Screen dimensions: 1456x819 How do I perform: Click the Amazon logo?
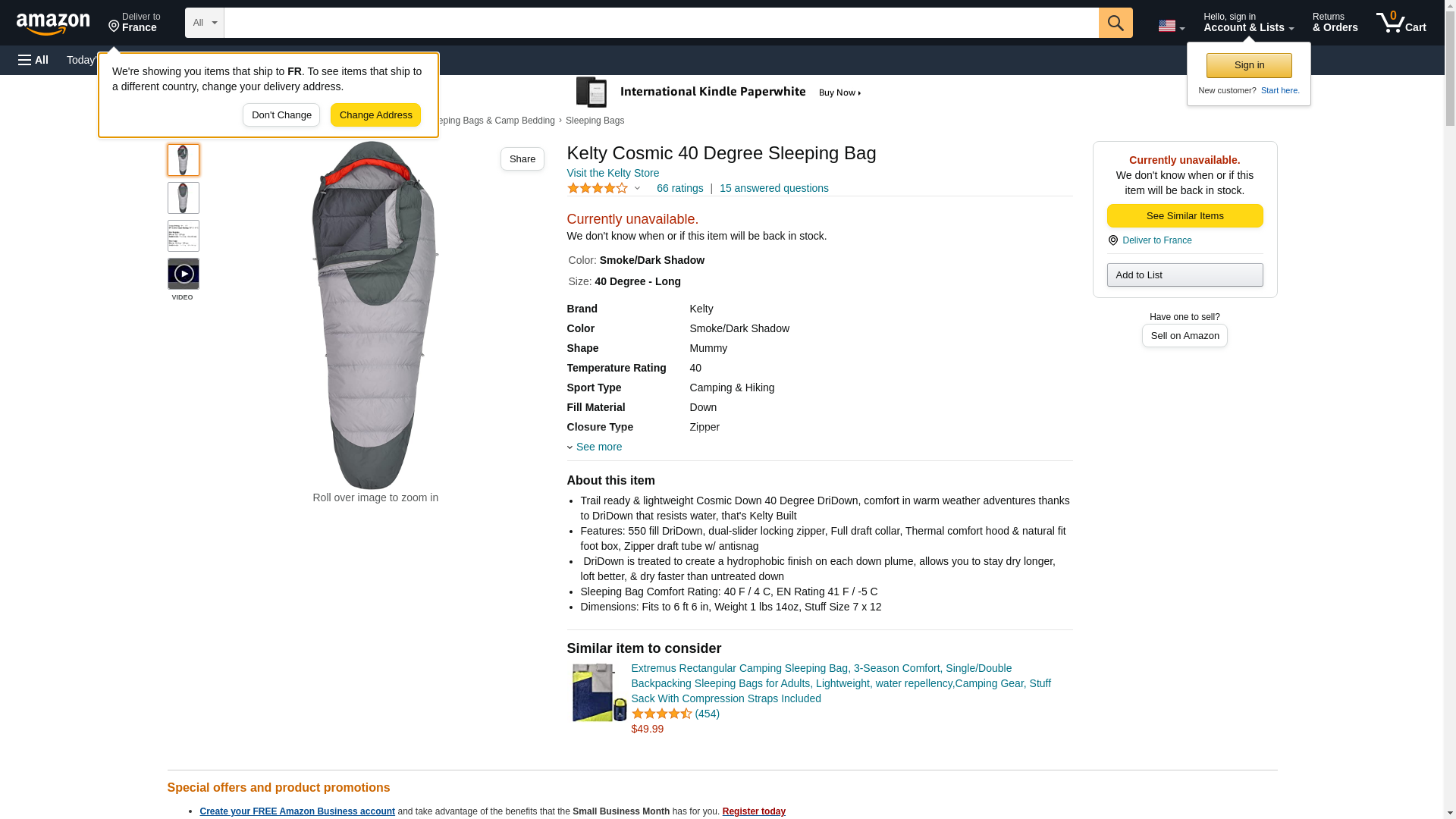click(x=53, y=24)
